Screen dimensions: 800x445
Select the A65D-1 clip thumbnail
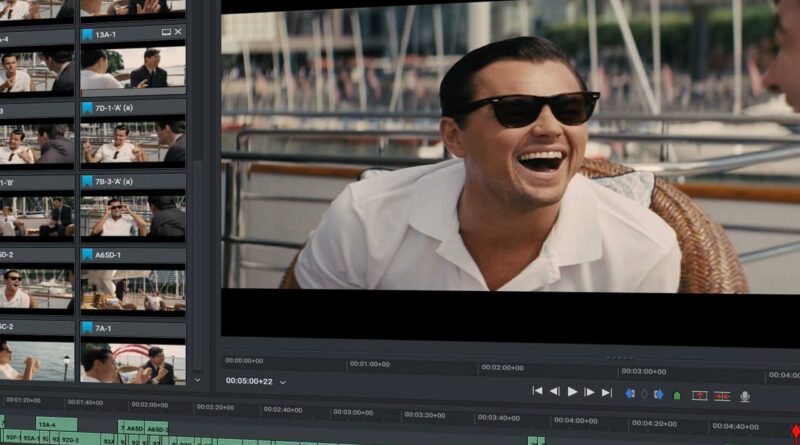(133, 289)
